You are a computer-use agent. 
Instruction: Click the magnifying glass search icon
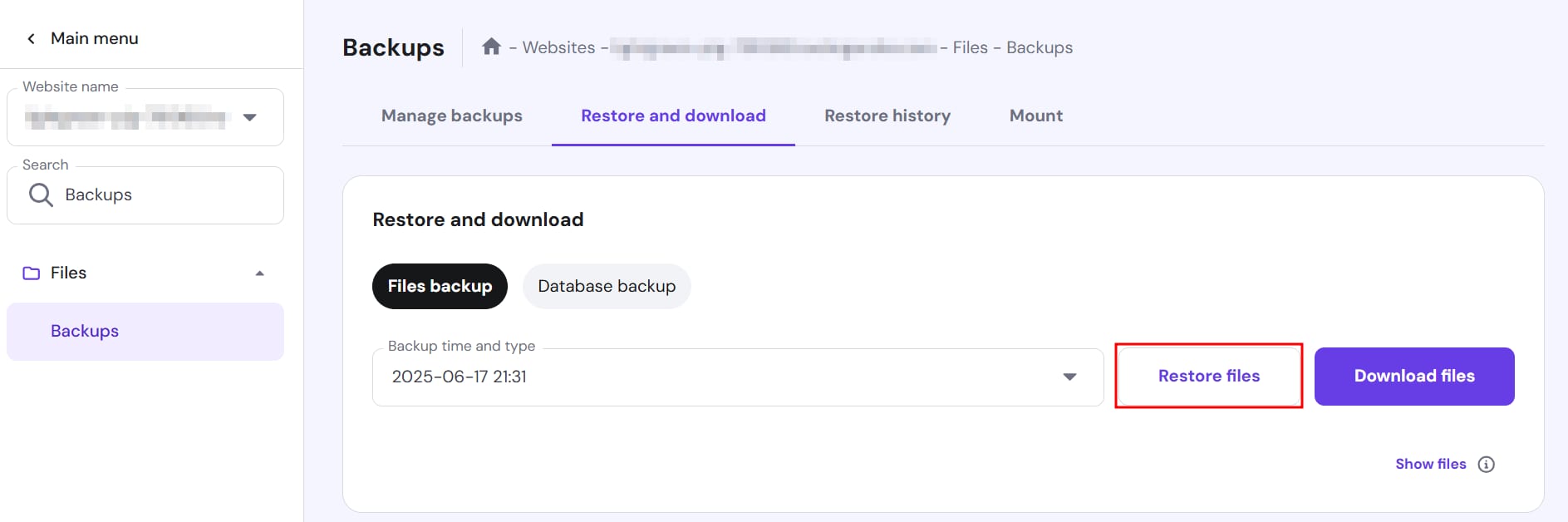[x=40, y=195]
